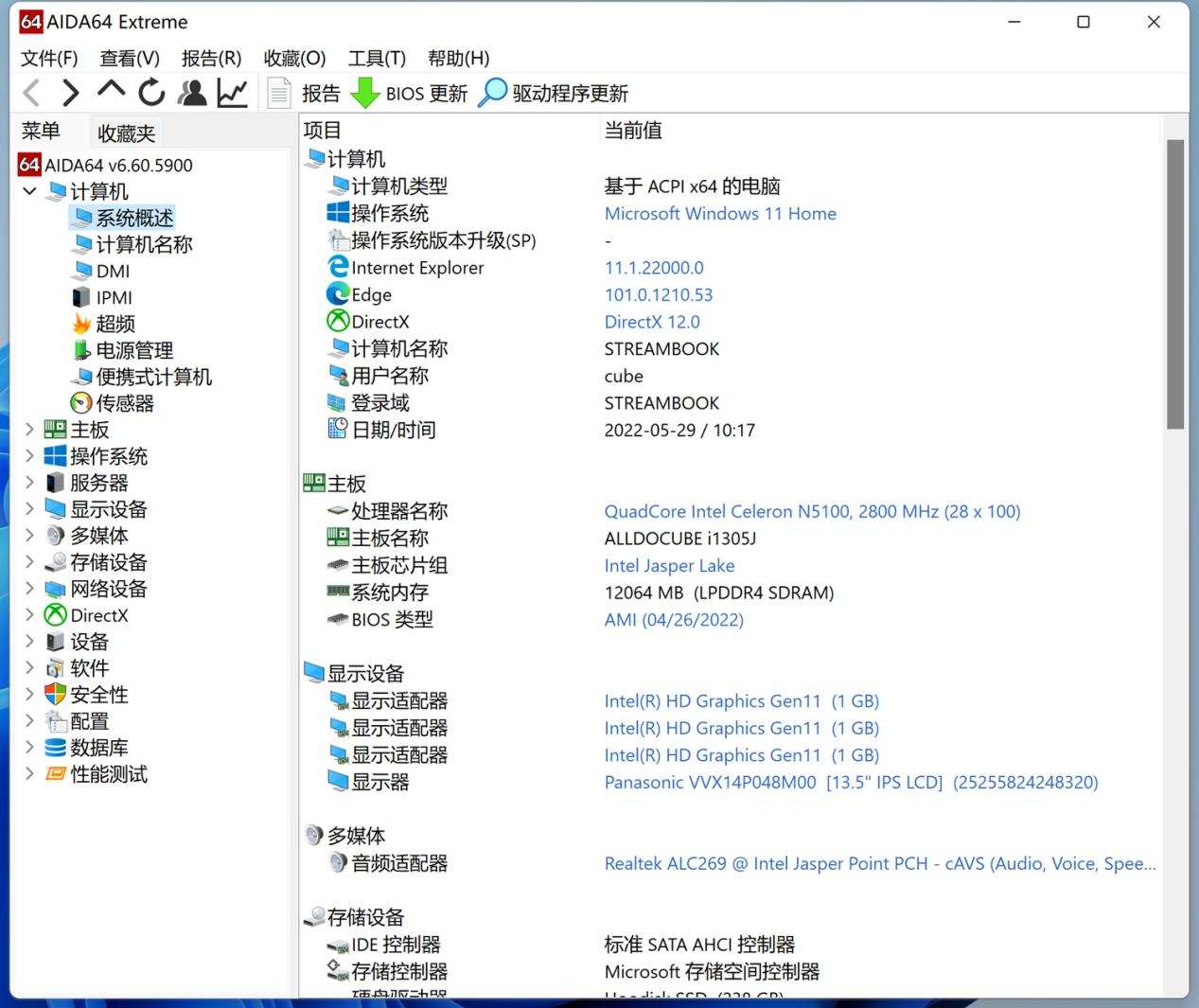Image resolution: width=1199 pixels, height=1008 pixels.
Task: Switch to the 收藏夹 tab
Action: [x=126, y=133]
